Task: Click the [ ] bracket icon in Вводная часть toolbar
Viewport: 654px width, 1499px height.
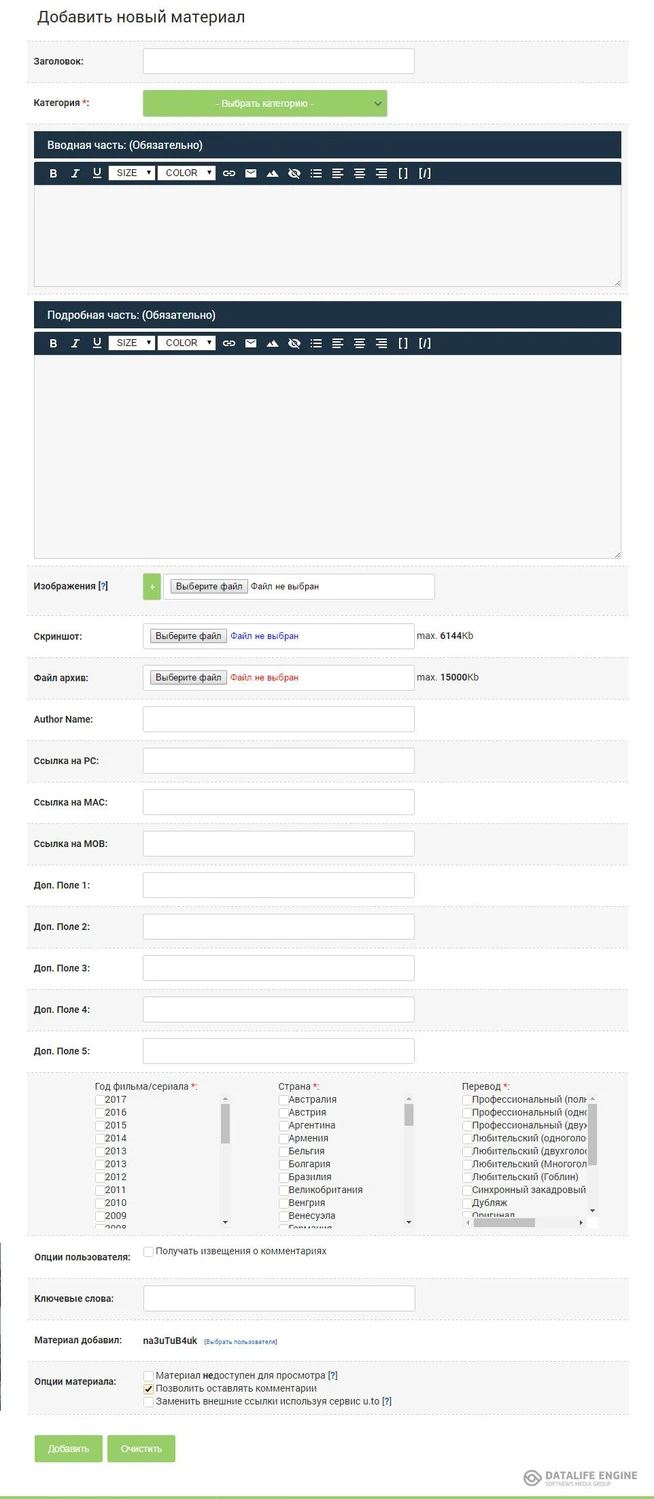Action: (x=403, y=173)
